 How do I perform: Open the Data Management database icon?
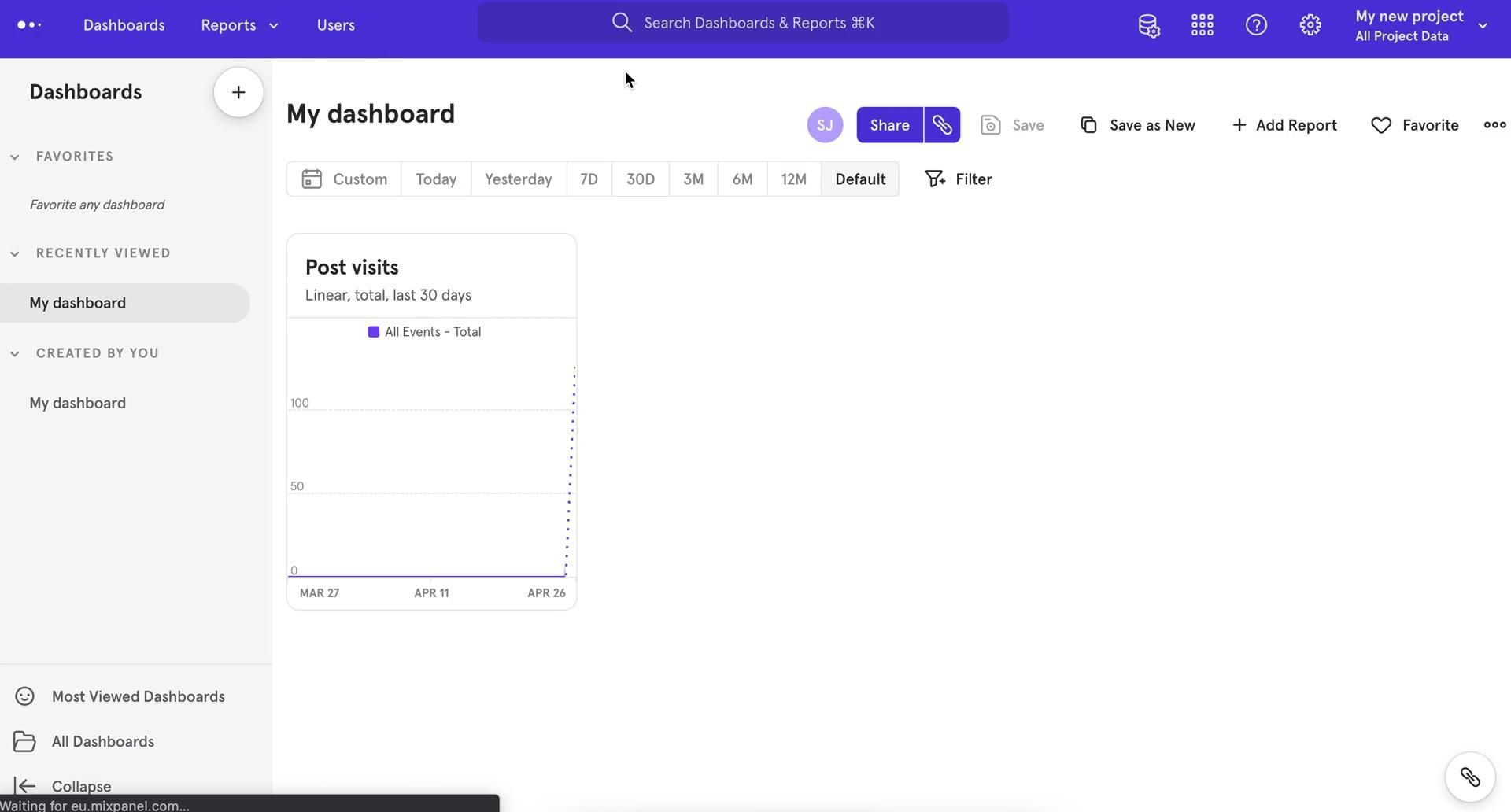[x=1148, y=25]
